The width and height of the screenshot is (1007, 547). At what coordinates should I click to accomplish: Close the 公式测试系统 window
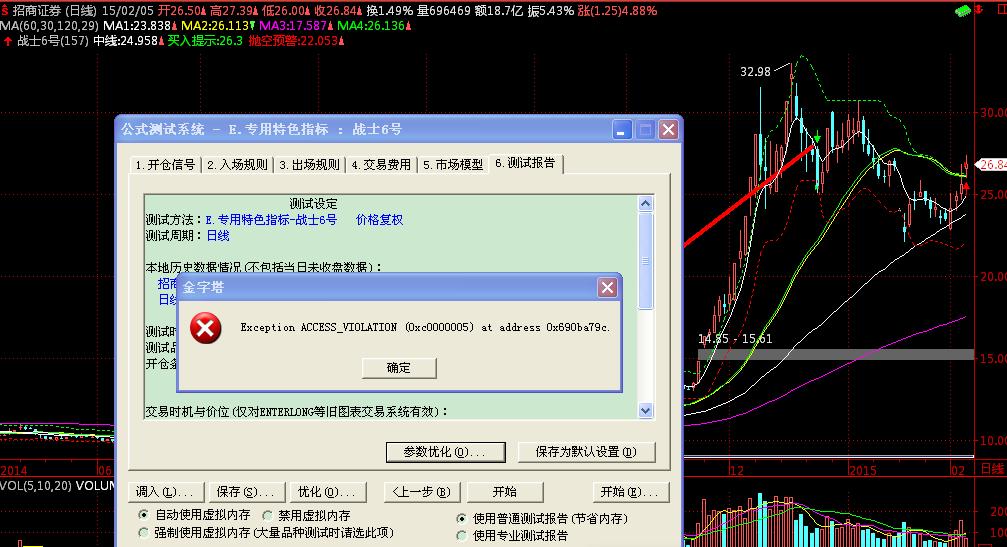(x=668, y=129)
